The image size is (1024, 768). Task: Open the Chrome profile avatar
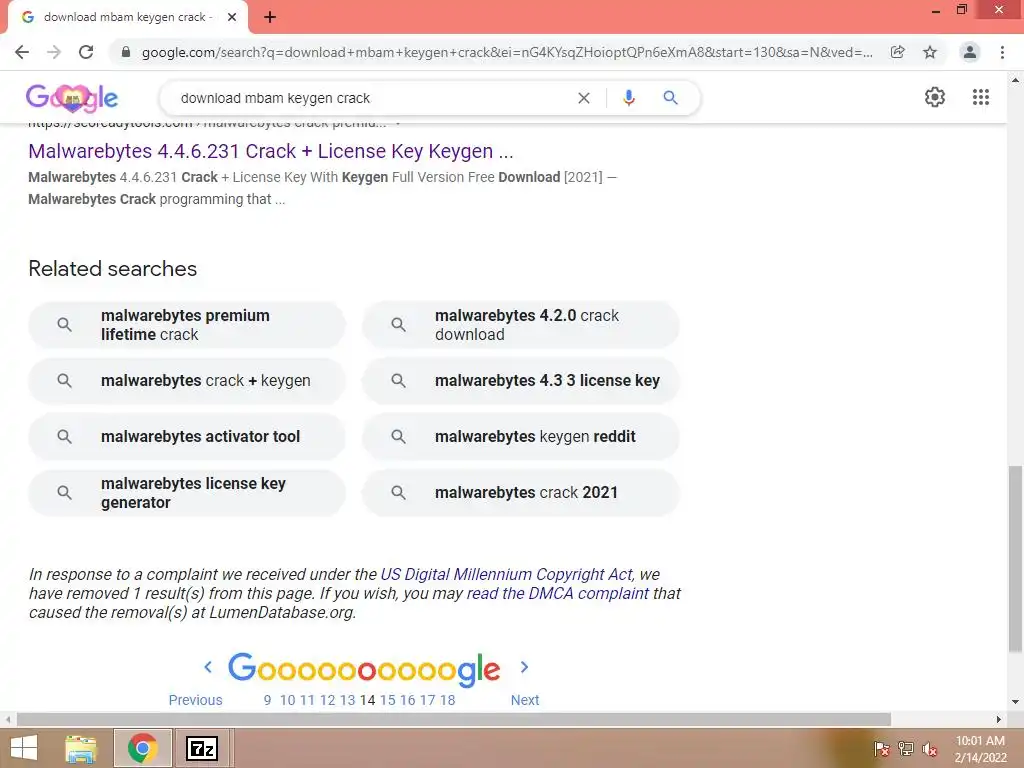pyautogui.click(x=970, y=52)
